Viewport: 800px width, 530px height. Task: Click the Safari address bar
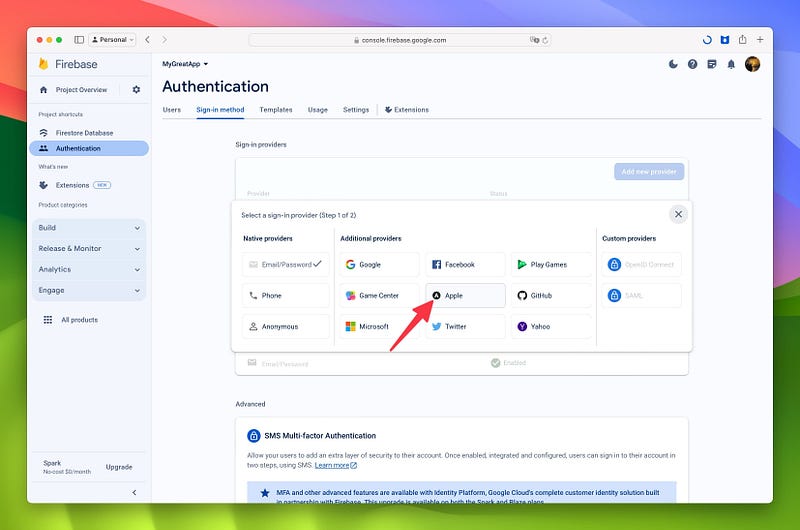399,40
